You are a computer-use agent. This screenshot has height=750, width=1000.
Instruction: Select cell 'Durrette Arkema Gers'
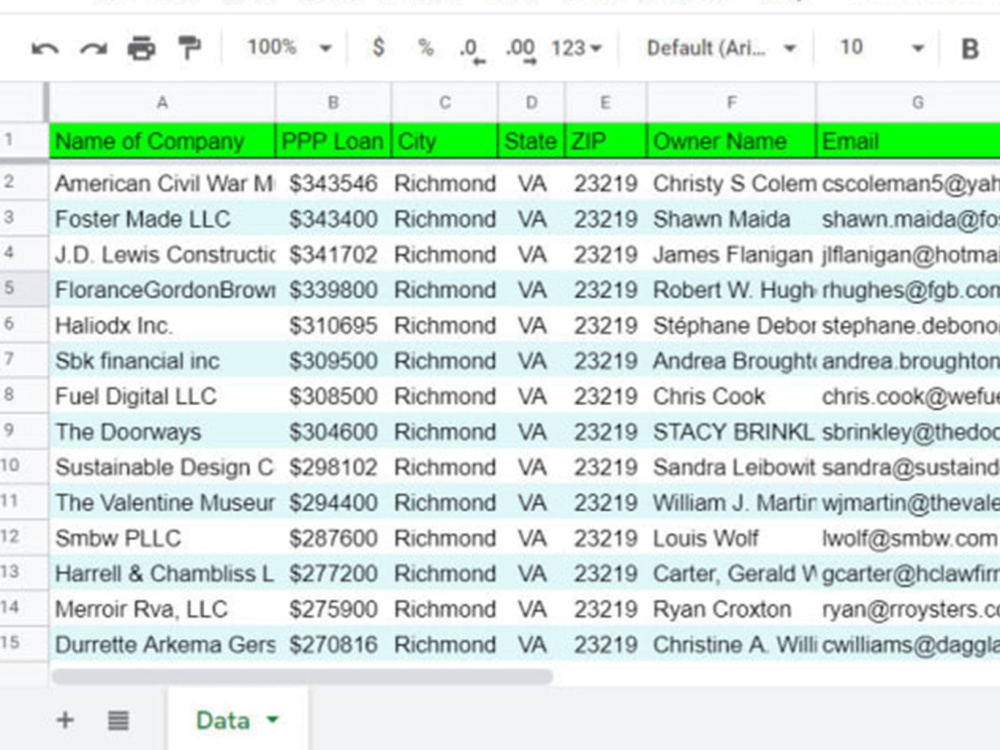click(x=163, y=645)
